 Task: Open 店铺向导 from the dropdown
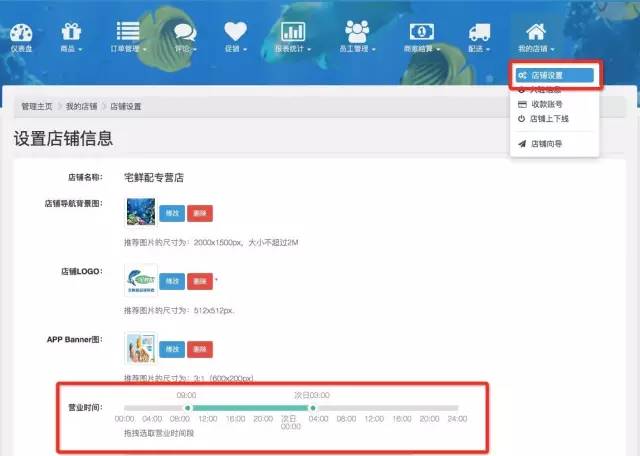pos(547,144)
